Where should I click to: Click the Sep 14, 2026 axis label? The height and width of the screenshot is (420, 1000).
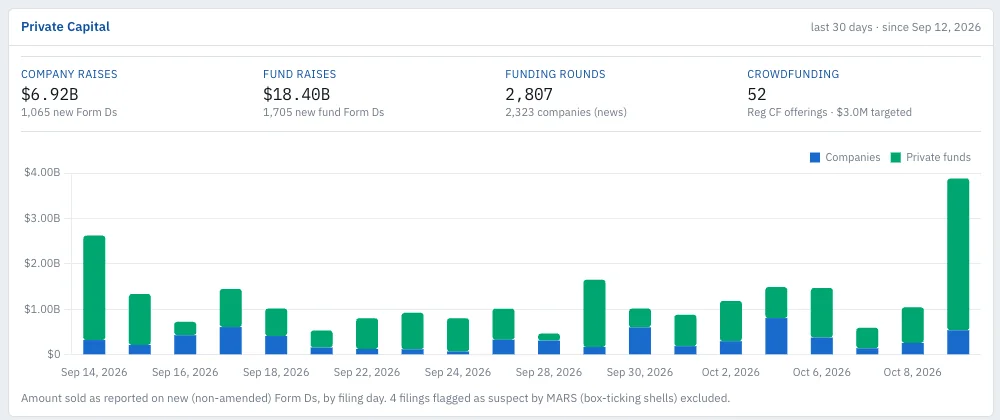click(x=94, y=372)
